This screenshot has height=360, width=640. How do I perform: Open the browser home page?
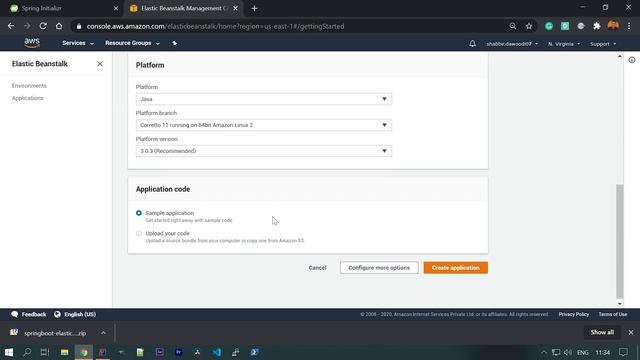pyautogui.click(x=59, y=26)
